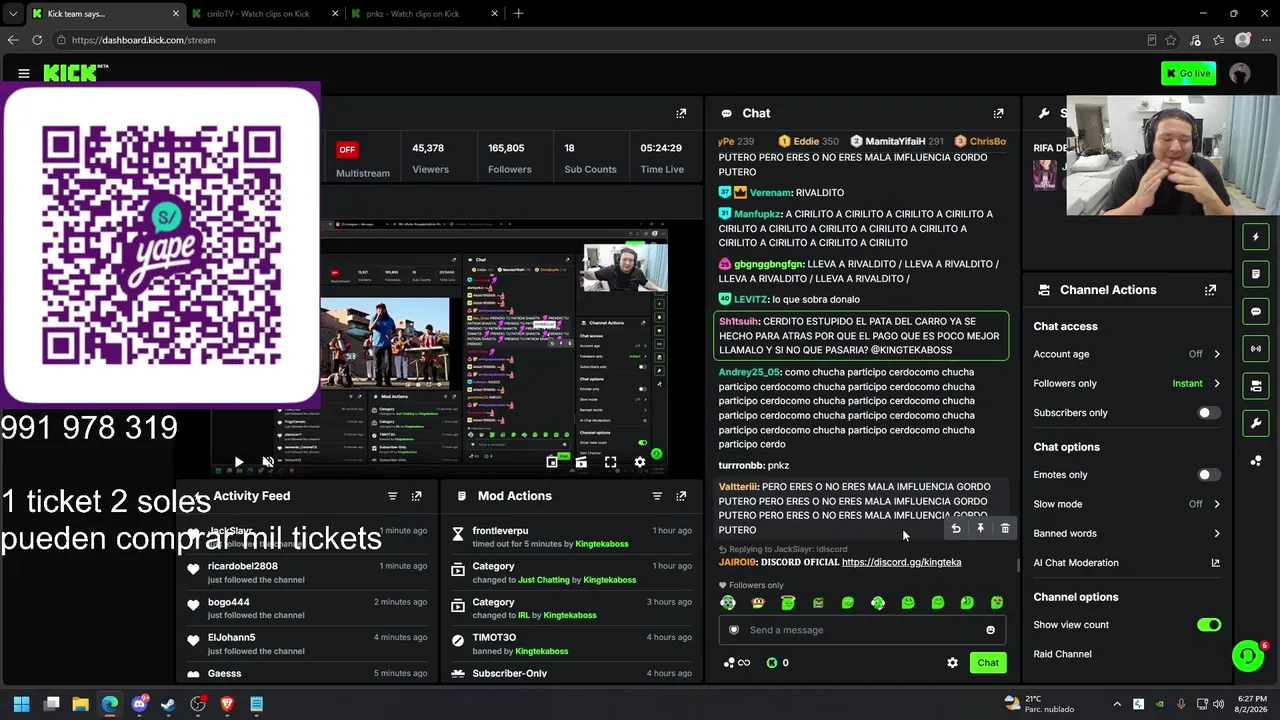Open the highlighted layout sidebar icon
Screen dimensions: 1280x720
click(x=1256, y=385)
